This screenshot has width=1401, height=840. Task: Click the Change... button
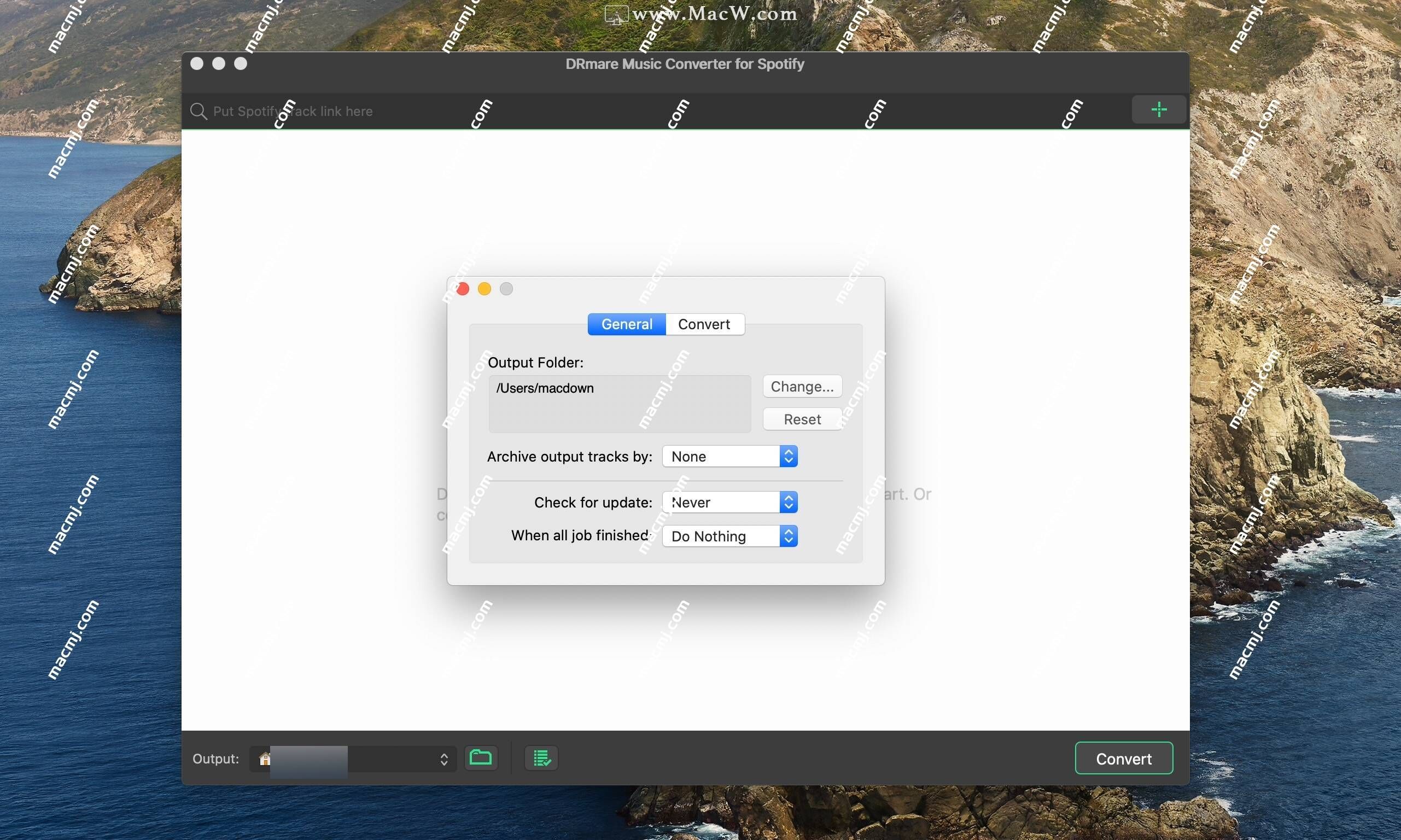pyautogui.click(x=802, y=387)
